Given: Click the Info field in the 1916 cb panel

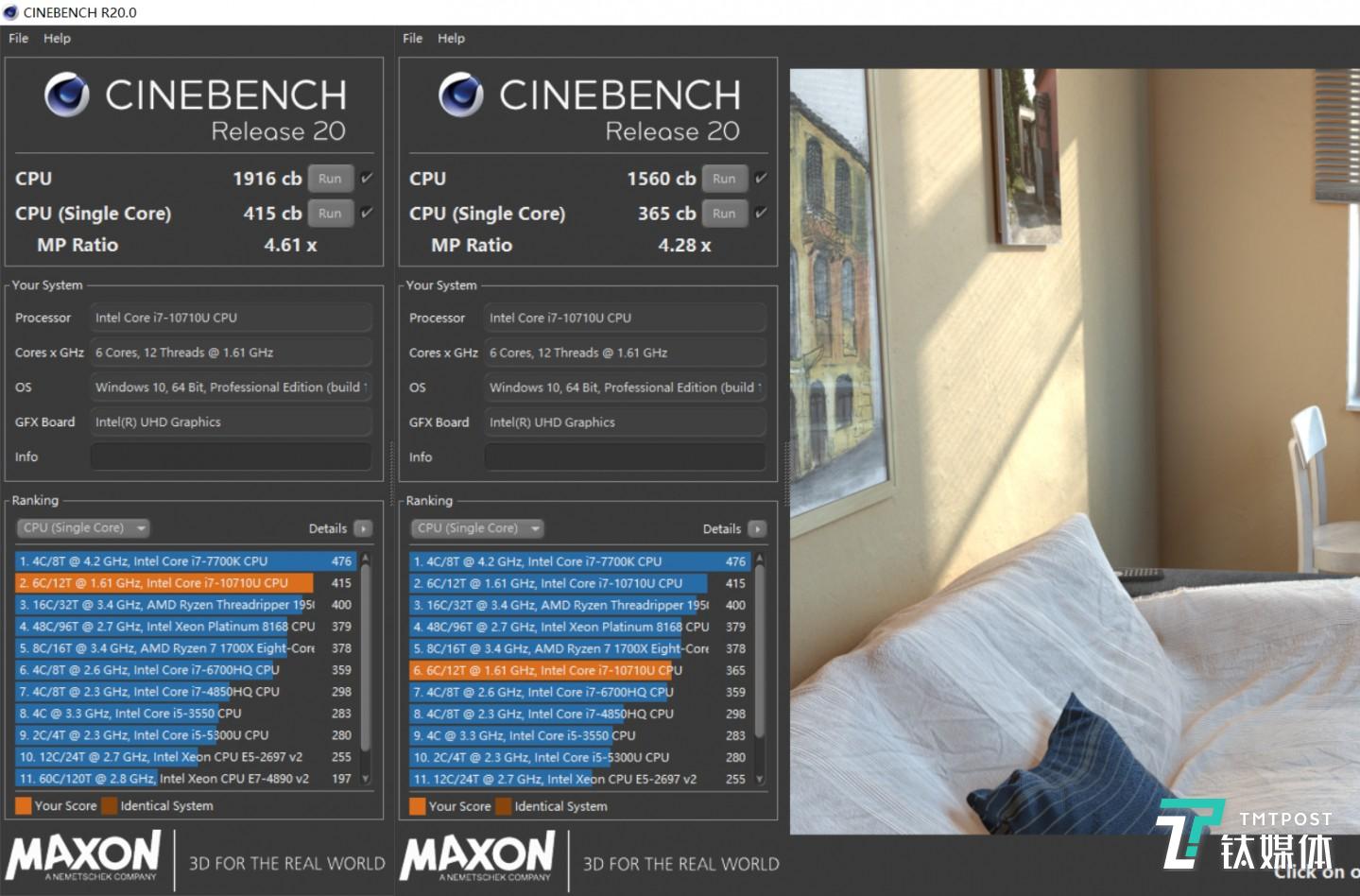Looking at the screenshot, I should click(231, 457).
